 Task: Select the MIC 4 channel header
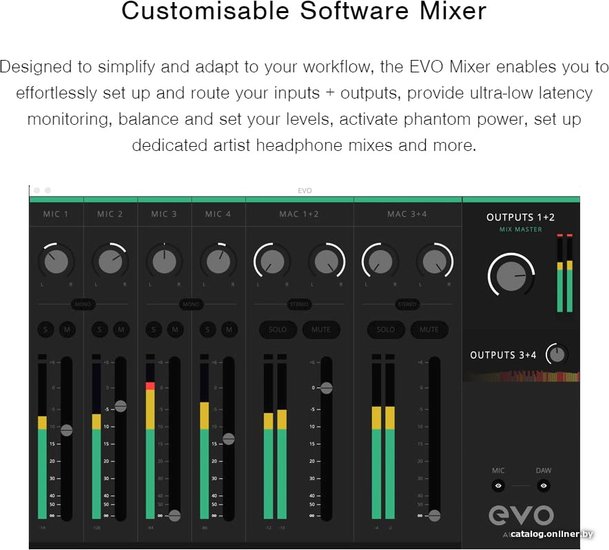218,214
